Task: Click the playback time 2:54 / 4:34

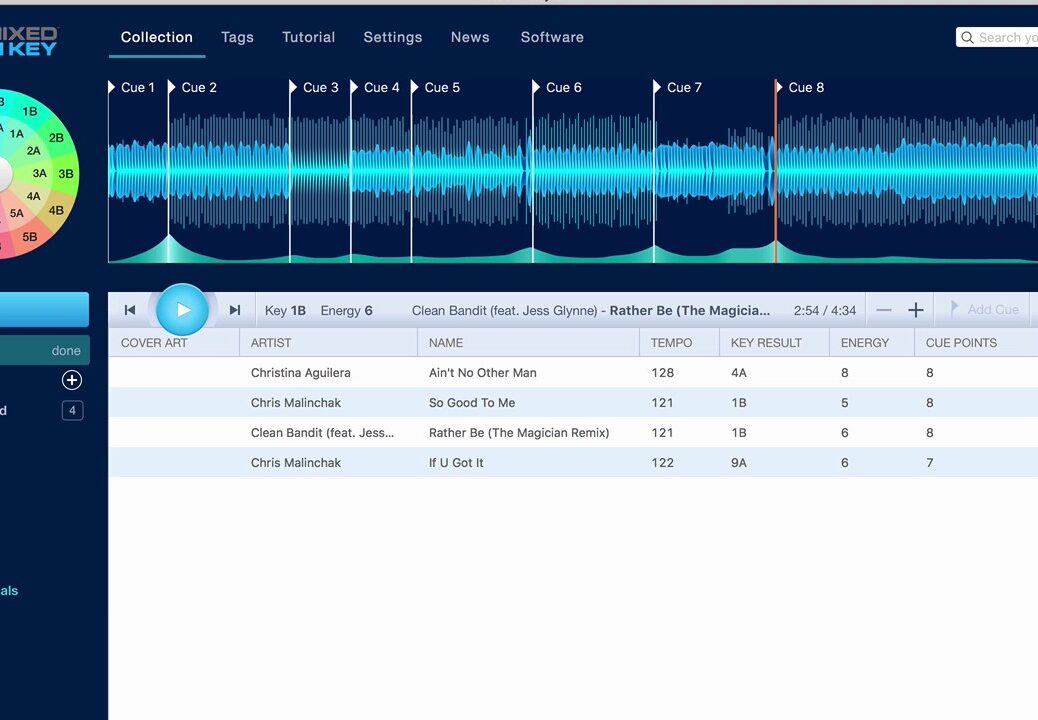Action: pos(825,310)
